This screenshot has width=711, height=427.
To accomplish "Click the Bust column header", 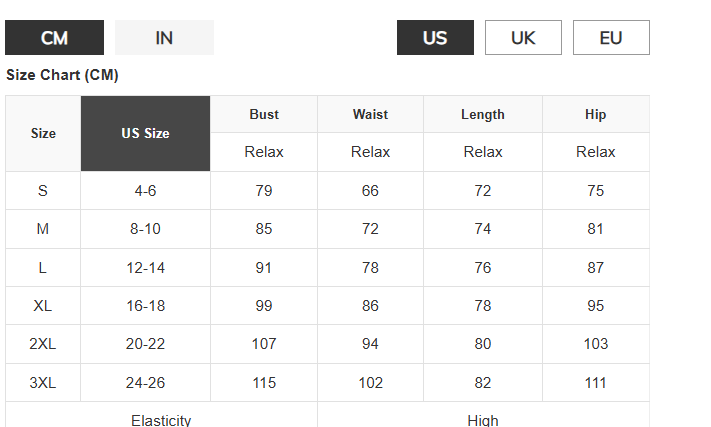I will coord(264,114).
